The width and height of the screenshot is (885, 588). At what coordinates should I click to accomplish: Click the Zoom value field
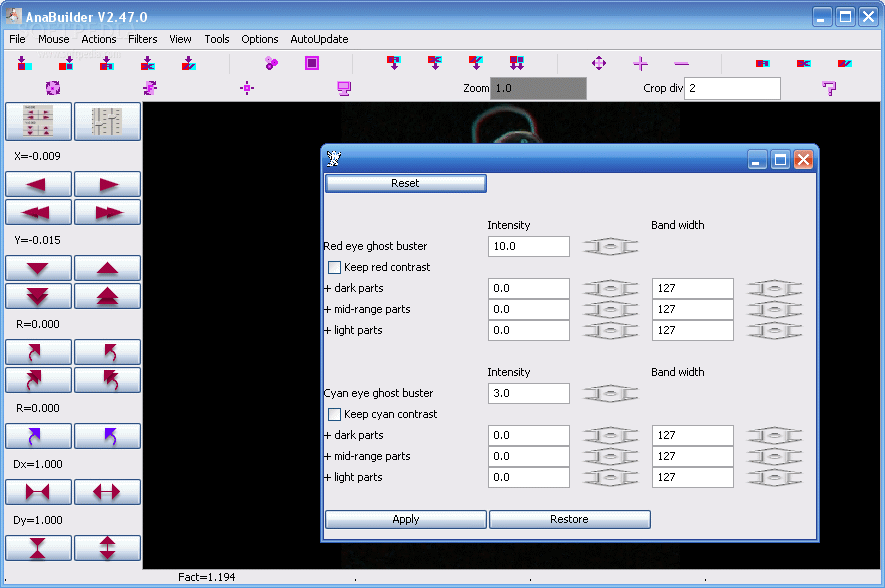[538, 88]
